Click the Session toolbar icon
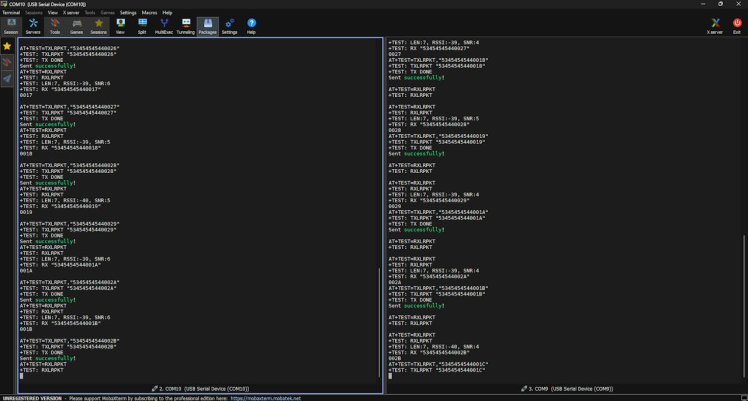748x401 pixels. tap(11, 25)
